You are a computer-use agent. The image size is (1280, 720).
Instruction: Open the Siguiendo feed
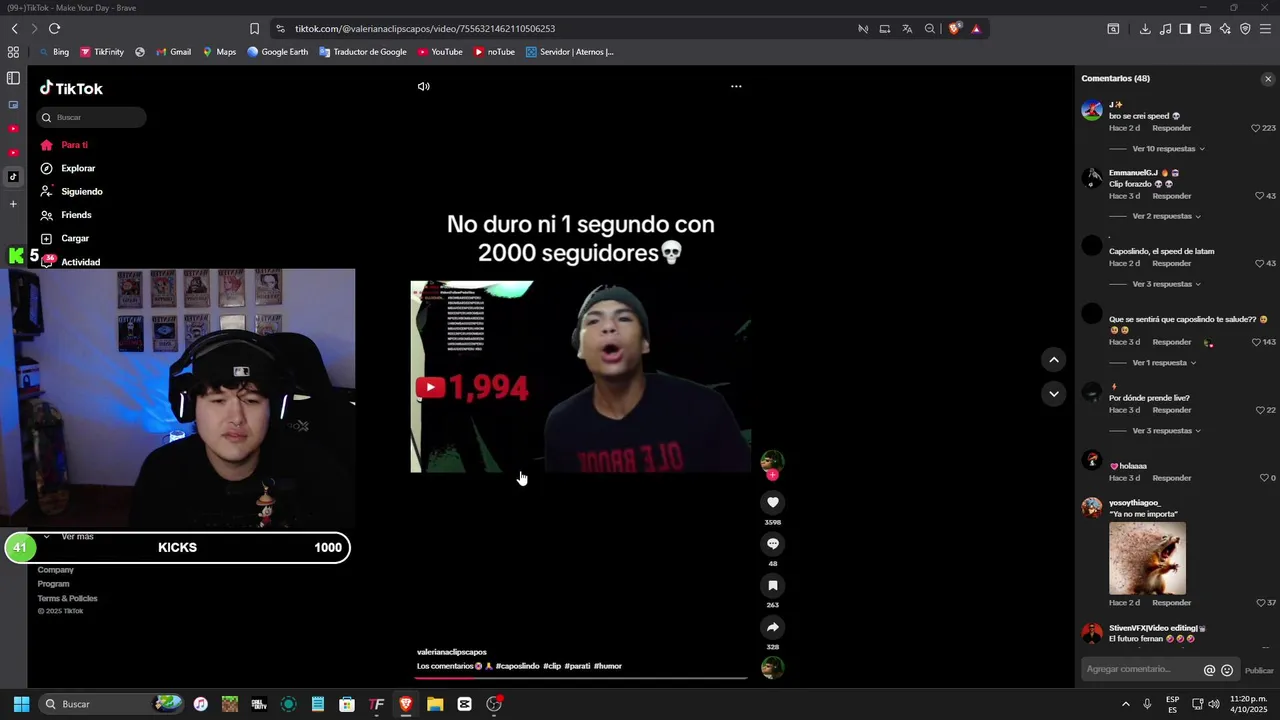pyautogui.click(x=82, y=192)
